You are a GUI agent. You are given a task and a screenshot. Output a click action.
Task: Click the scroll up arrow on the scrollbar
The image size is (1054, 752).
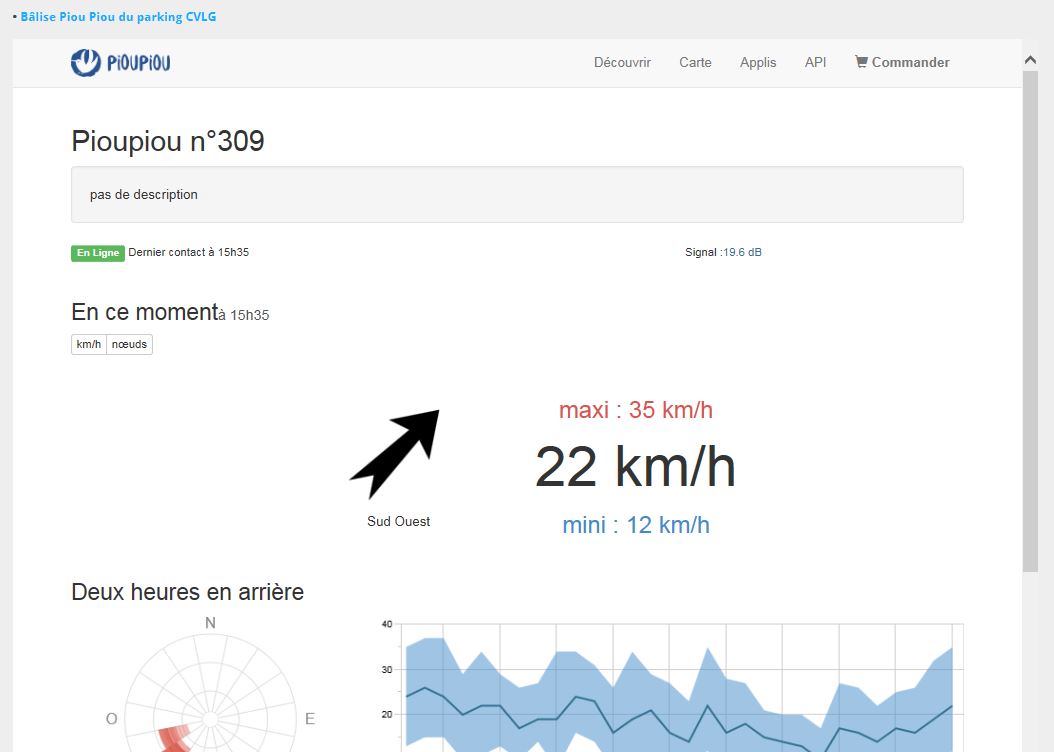point(1030,60)
